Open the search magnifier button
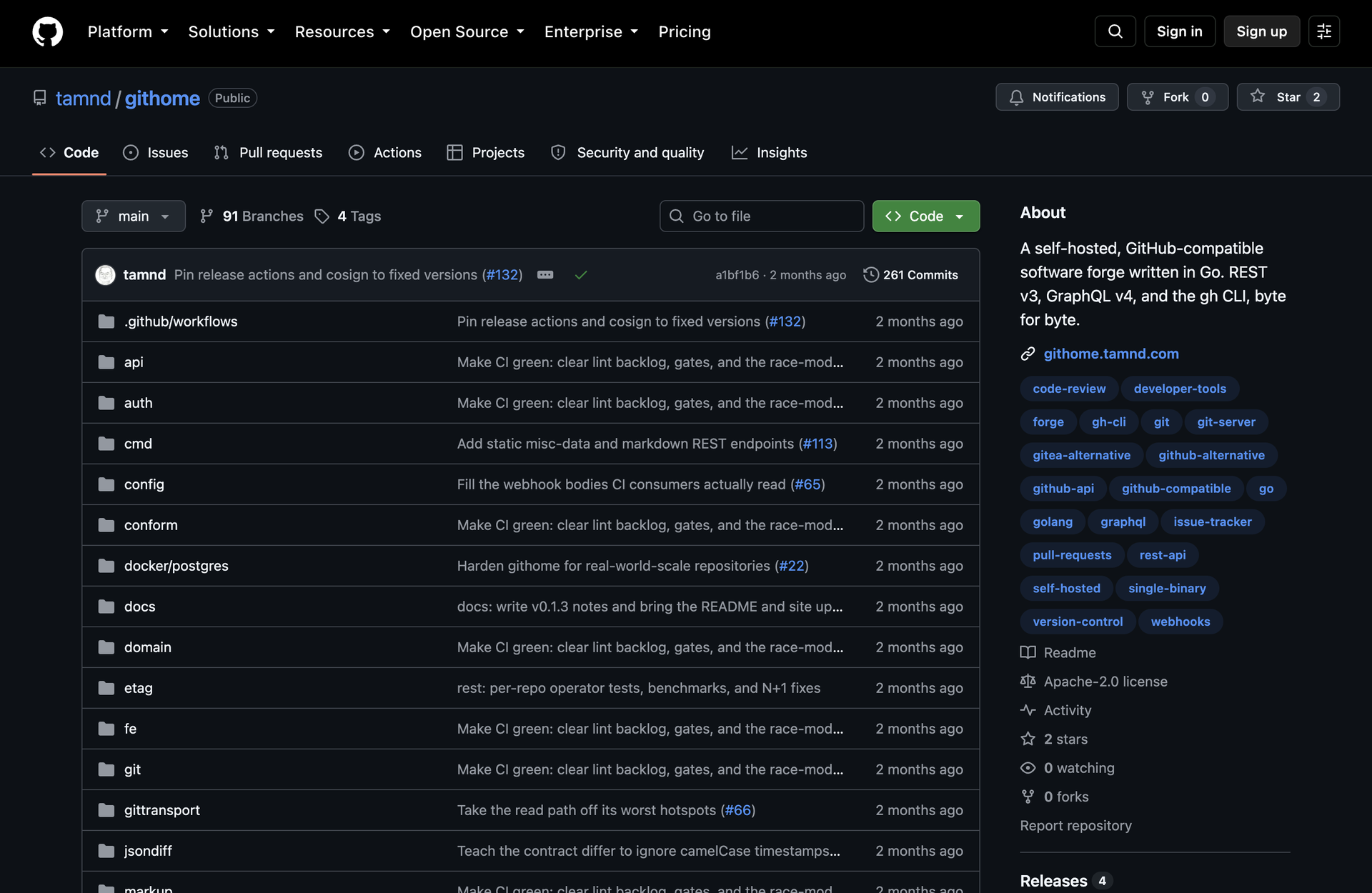Image resolution: width=1372 pixels, height=893 pixels. [1115, 31]
